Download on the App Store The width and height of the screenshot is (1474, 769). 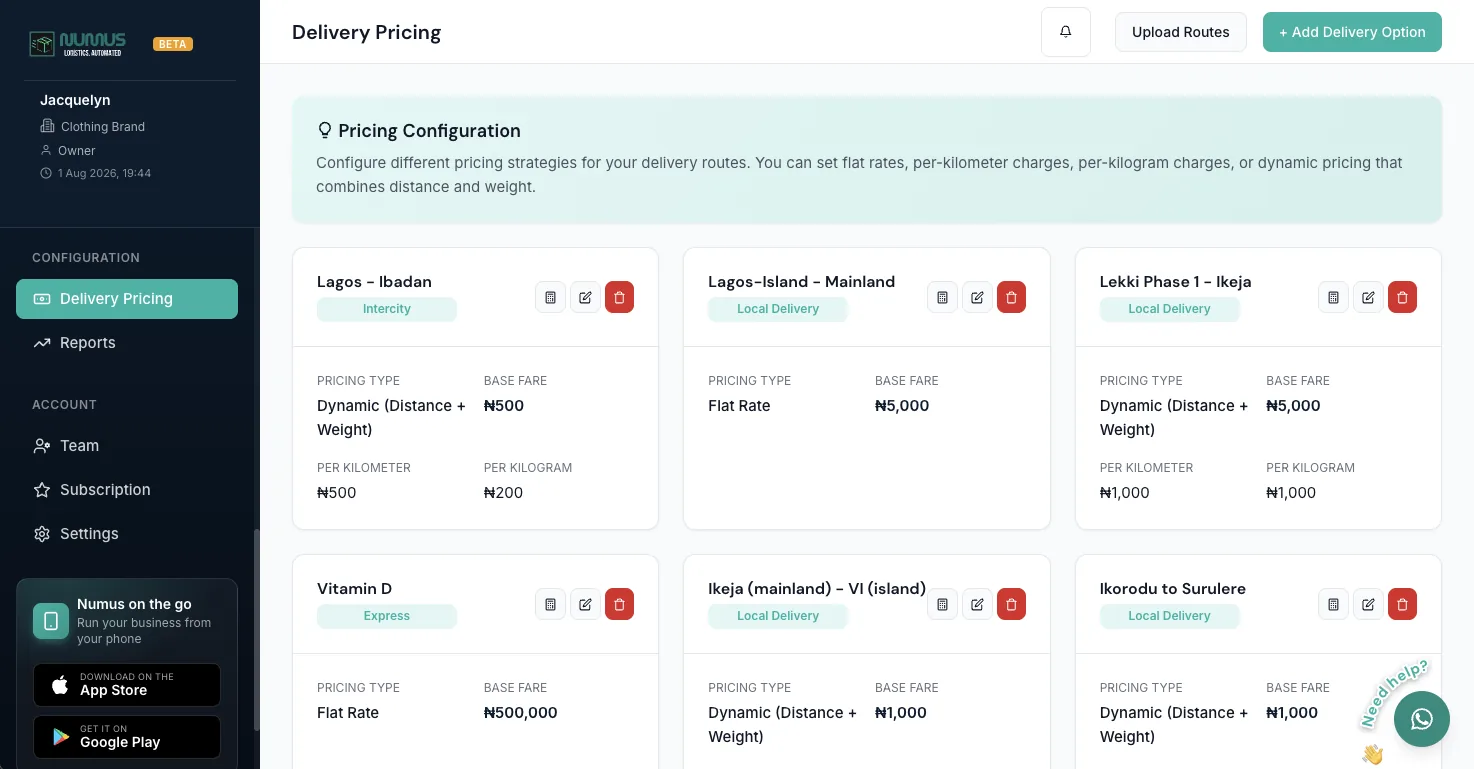tap(127, 685)
